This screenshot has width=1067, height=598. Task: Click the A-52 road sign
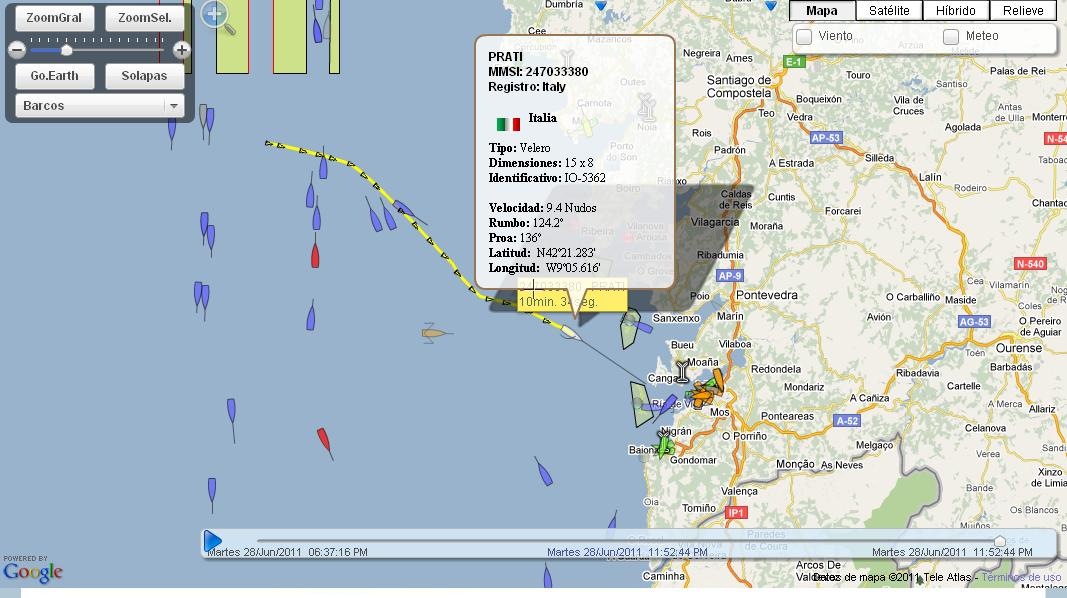point(847,420)
